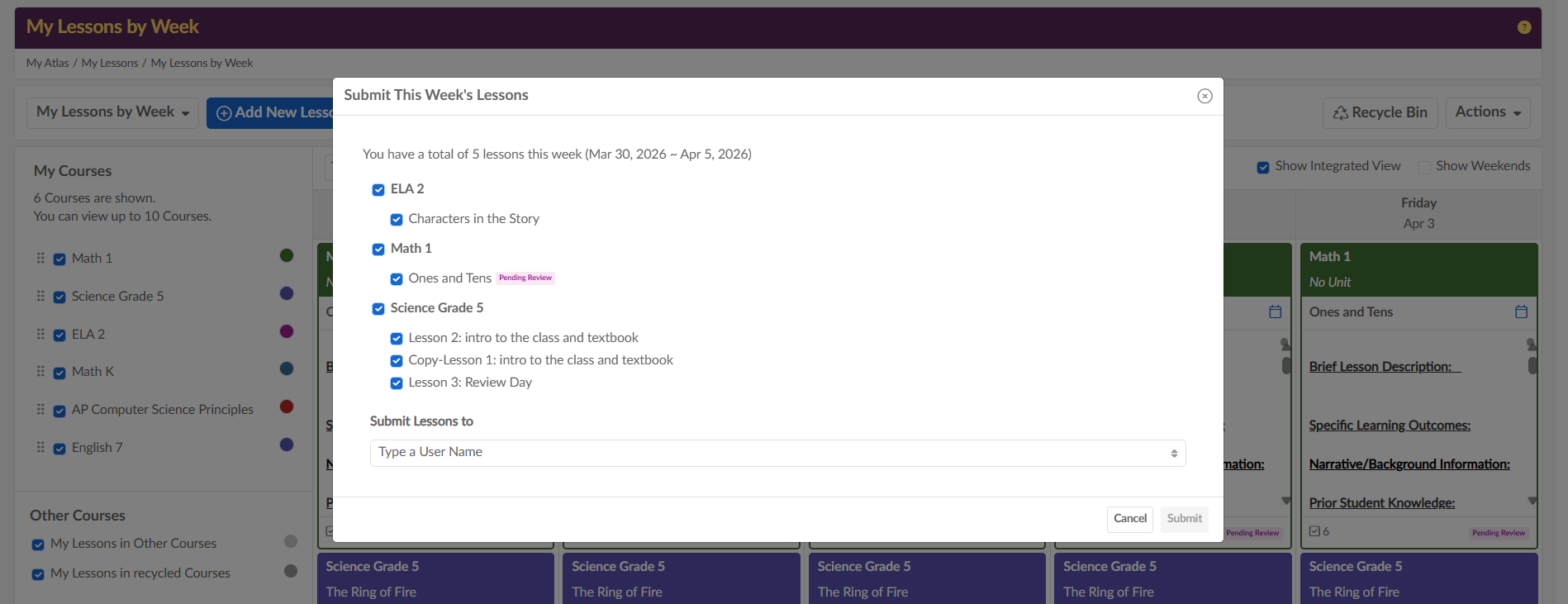This screenshot has height=604, width=1568.
Task: Toggle Ones and Tens lesson checkbox
Action: 397,279
